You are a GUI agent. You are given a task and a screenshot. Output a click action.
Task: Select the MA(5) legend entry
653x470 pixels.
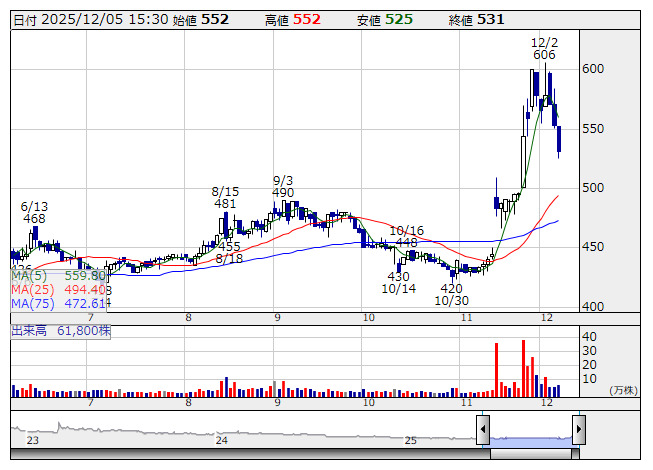click(58, 275)
